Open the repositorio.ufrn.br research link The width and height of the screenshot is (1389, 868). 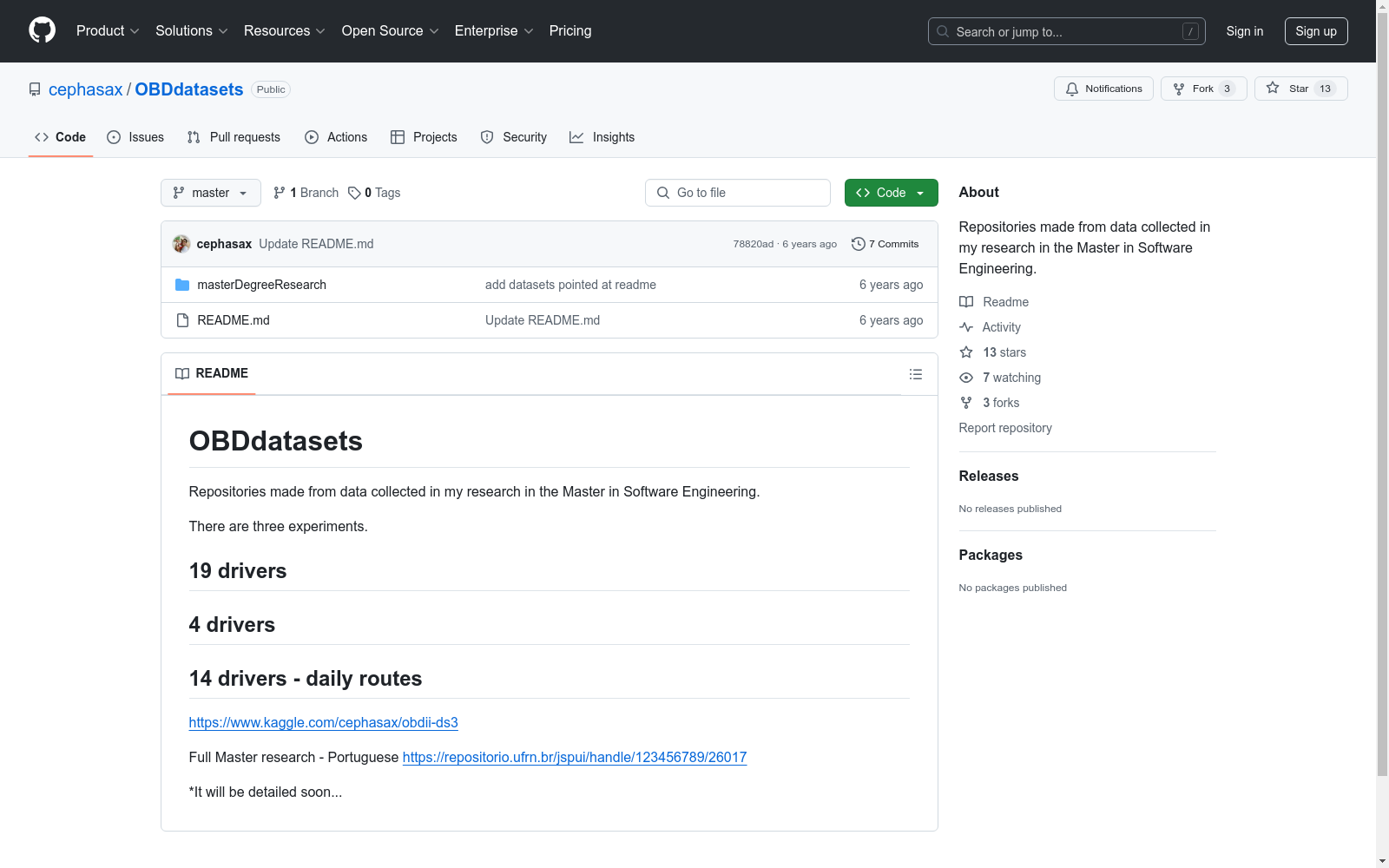575,757
